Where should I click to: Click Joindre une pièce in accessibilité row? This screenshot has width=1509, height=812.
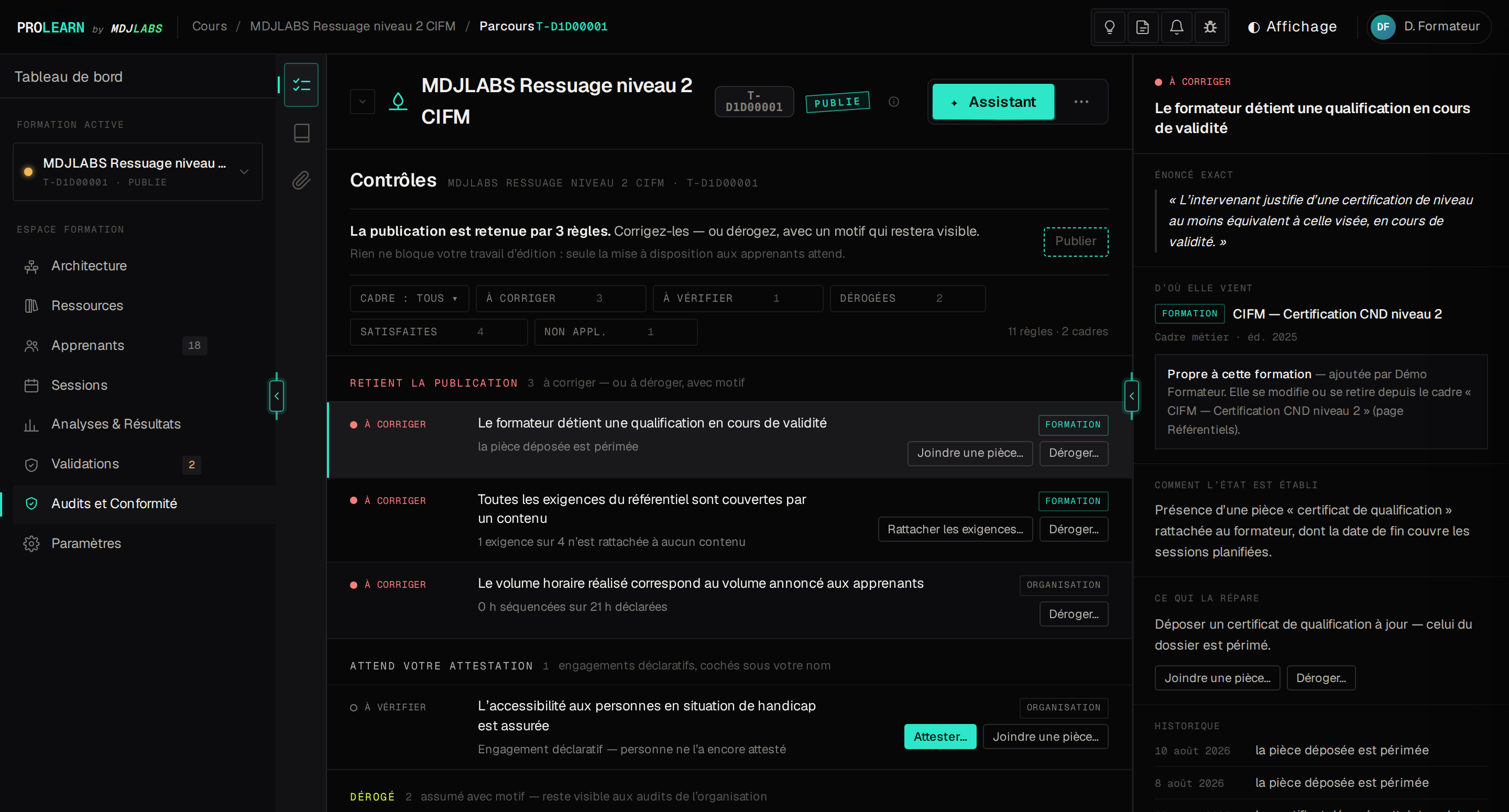point(1046,737)
